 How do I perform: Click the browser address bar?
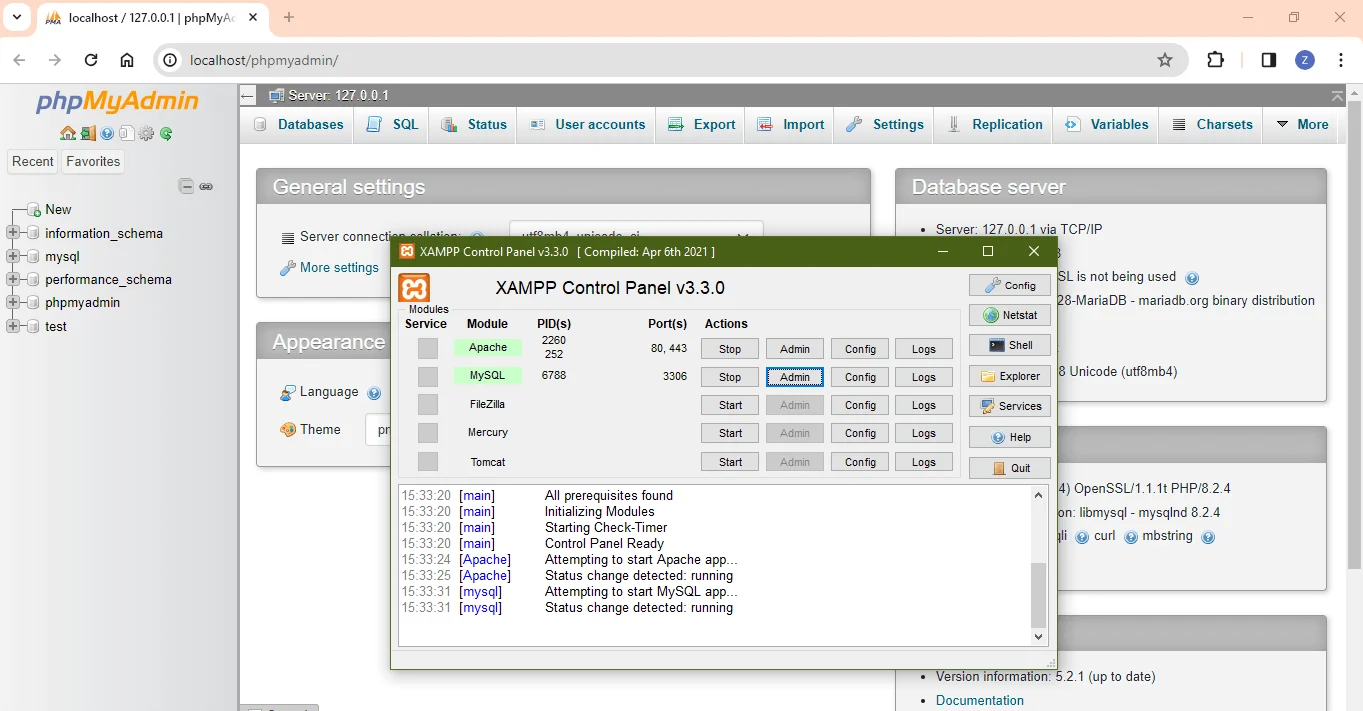[650, 60]
